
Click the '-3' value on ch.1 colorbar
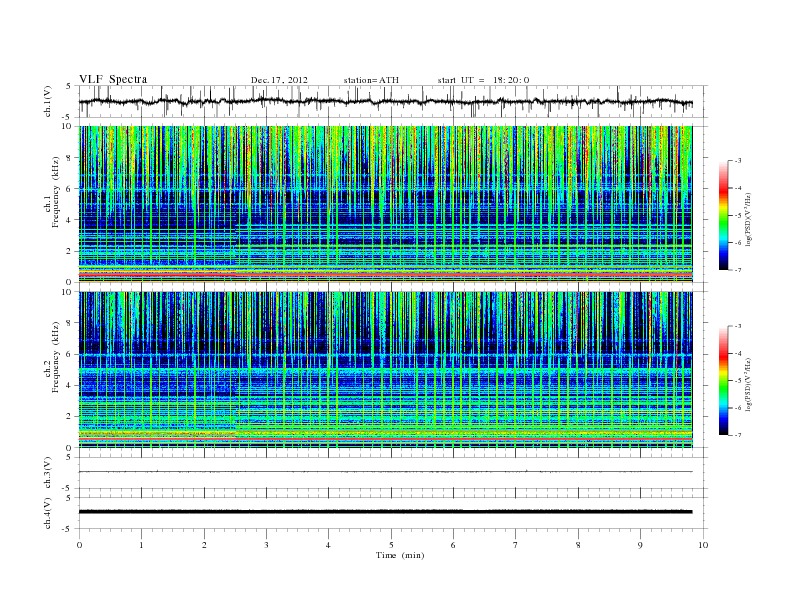738,161
